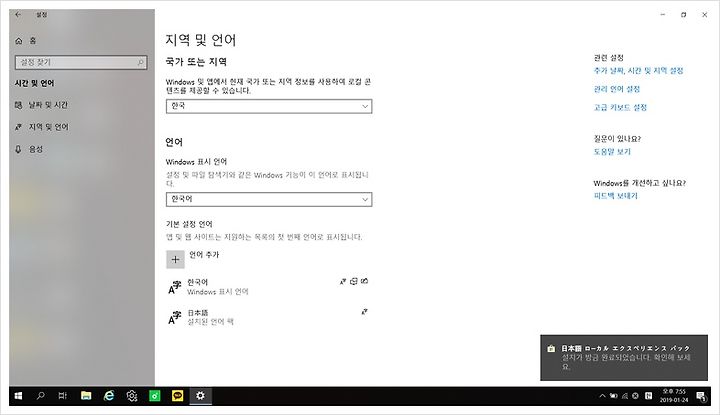Expand hidden system tray icons chevron

coord(602,396)
